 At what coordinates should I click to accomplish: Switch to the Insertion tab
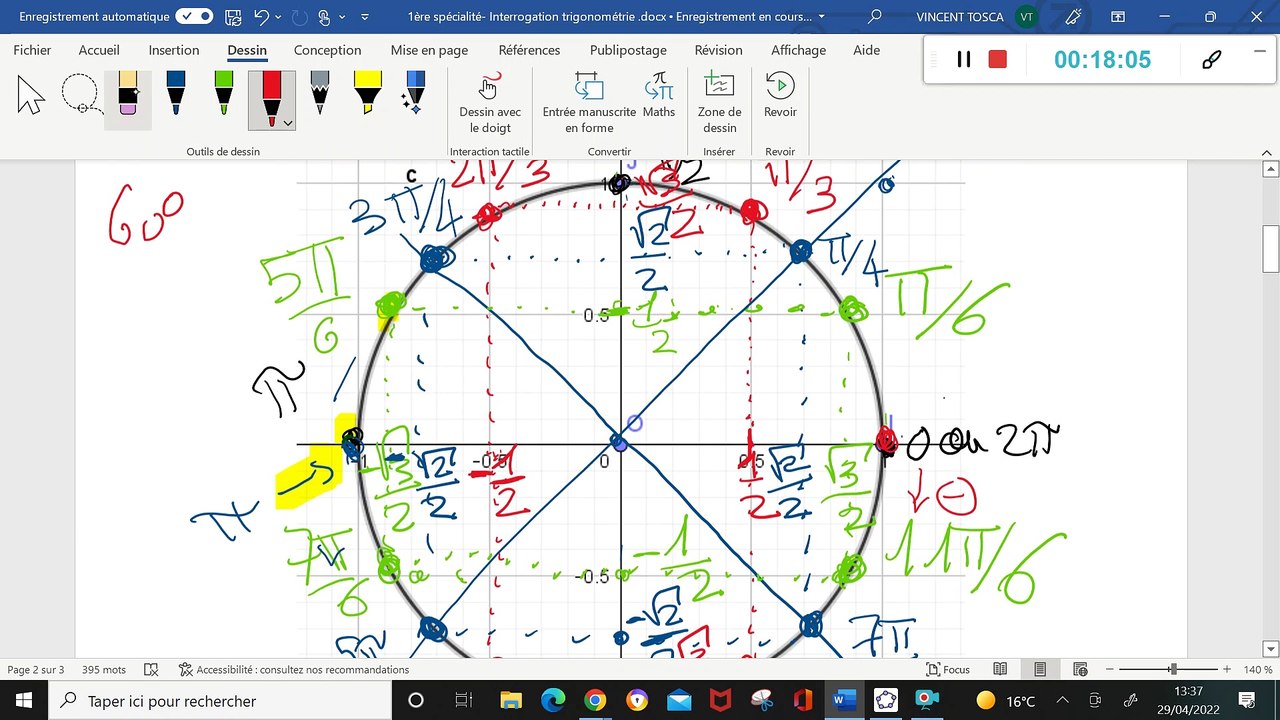(174, 50)
